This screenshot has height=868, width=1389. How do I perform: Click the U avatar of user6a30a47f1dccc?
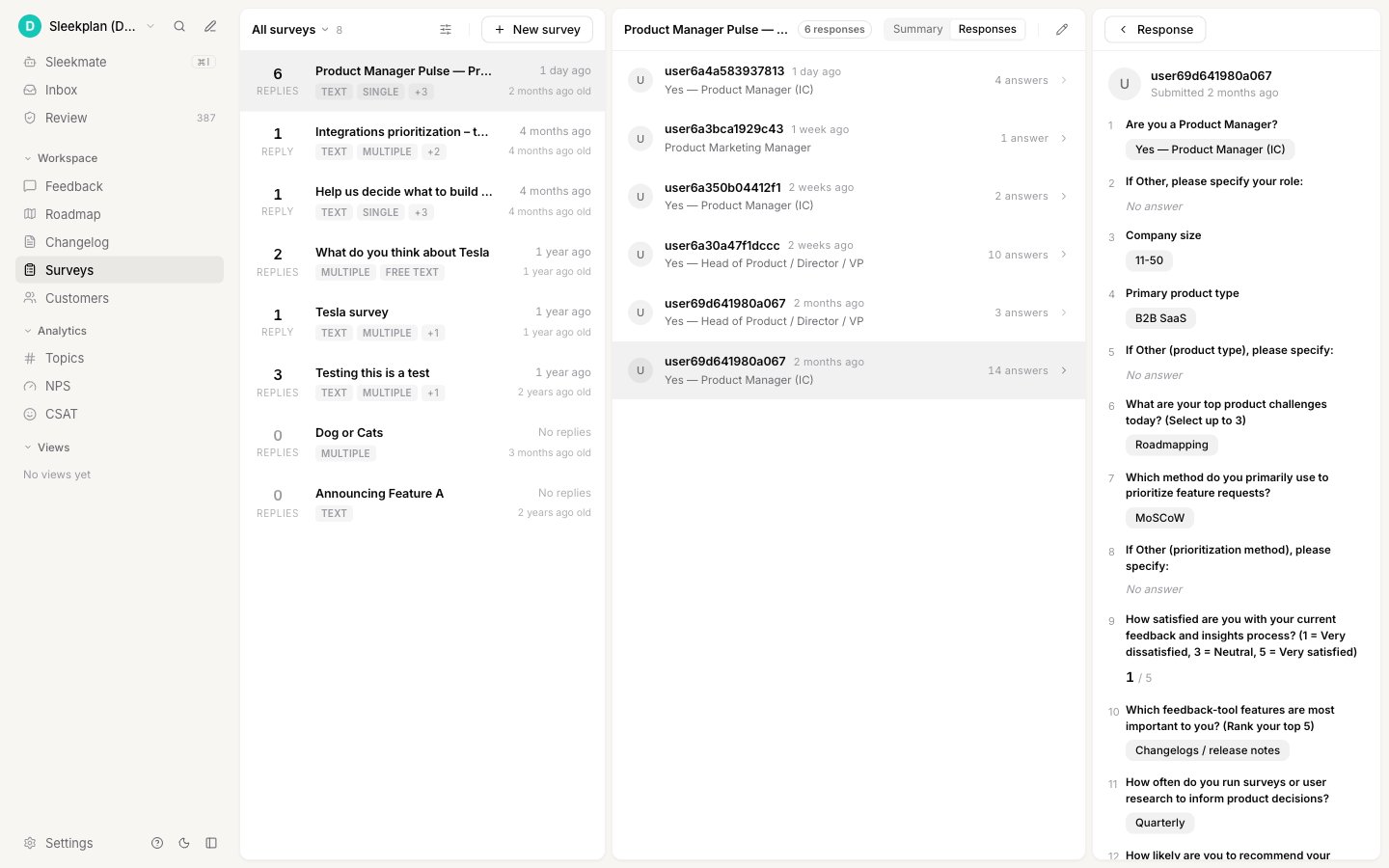640,254
